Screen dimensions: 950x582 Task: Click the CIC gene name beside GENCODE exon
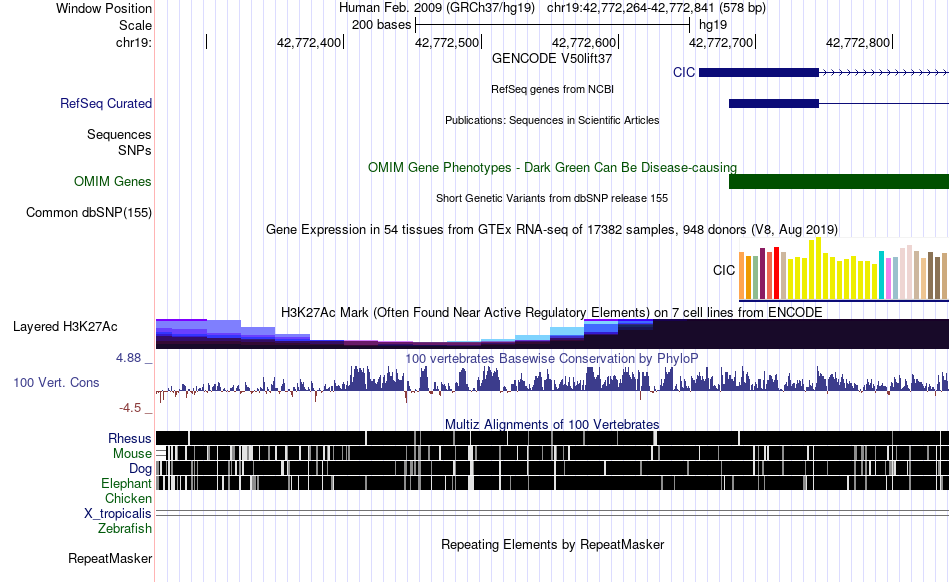683,73
